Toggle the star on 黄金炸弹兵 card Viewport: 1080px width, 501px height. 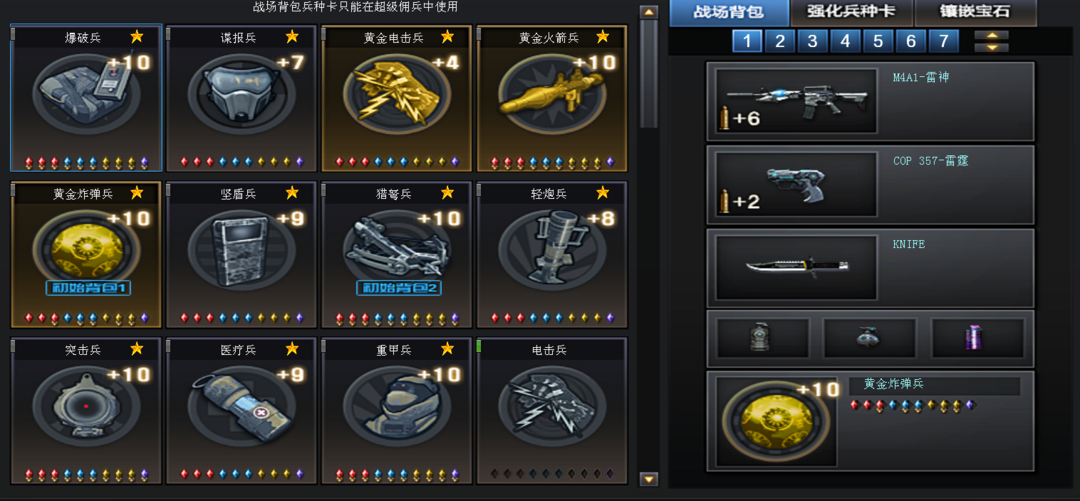(136, 192)
